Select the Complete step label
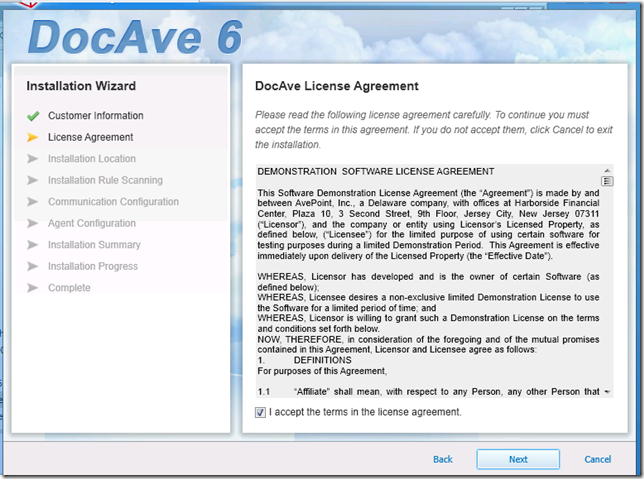The image size is (644, 479). pyautogui.click(x=69, y=288)
